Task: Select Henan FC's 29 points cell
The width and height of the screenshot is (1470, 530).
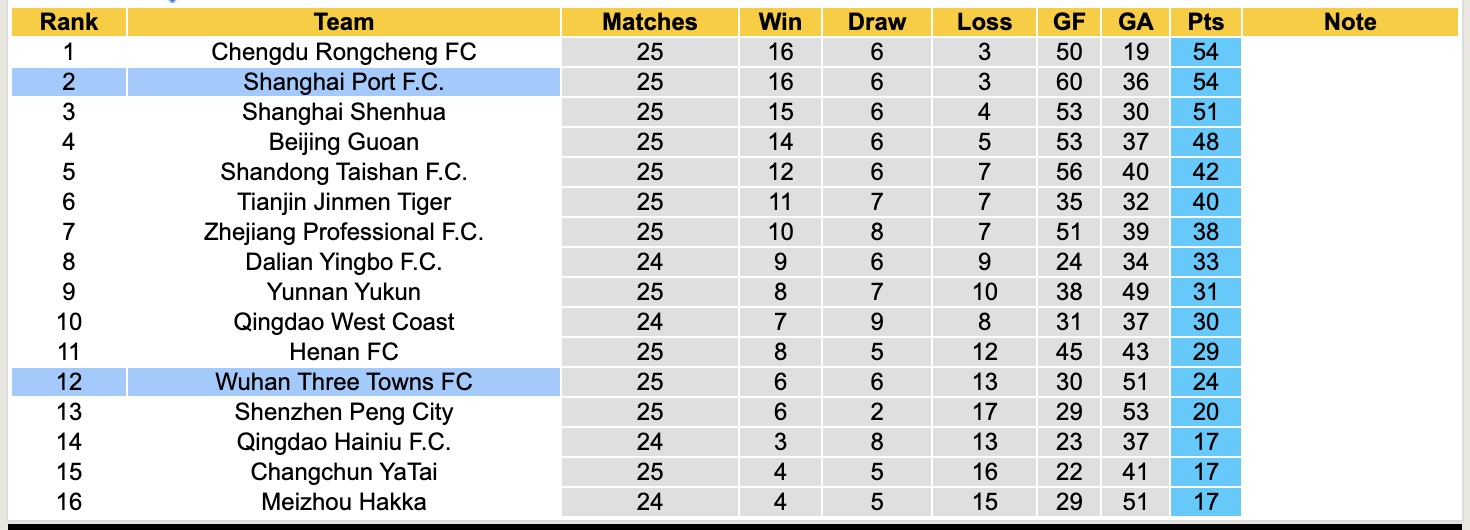Action: pyautogui.click(x=1205, y=352)
